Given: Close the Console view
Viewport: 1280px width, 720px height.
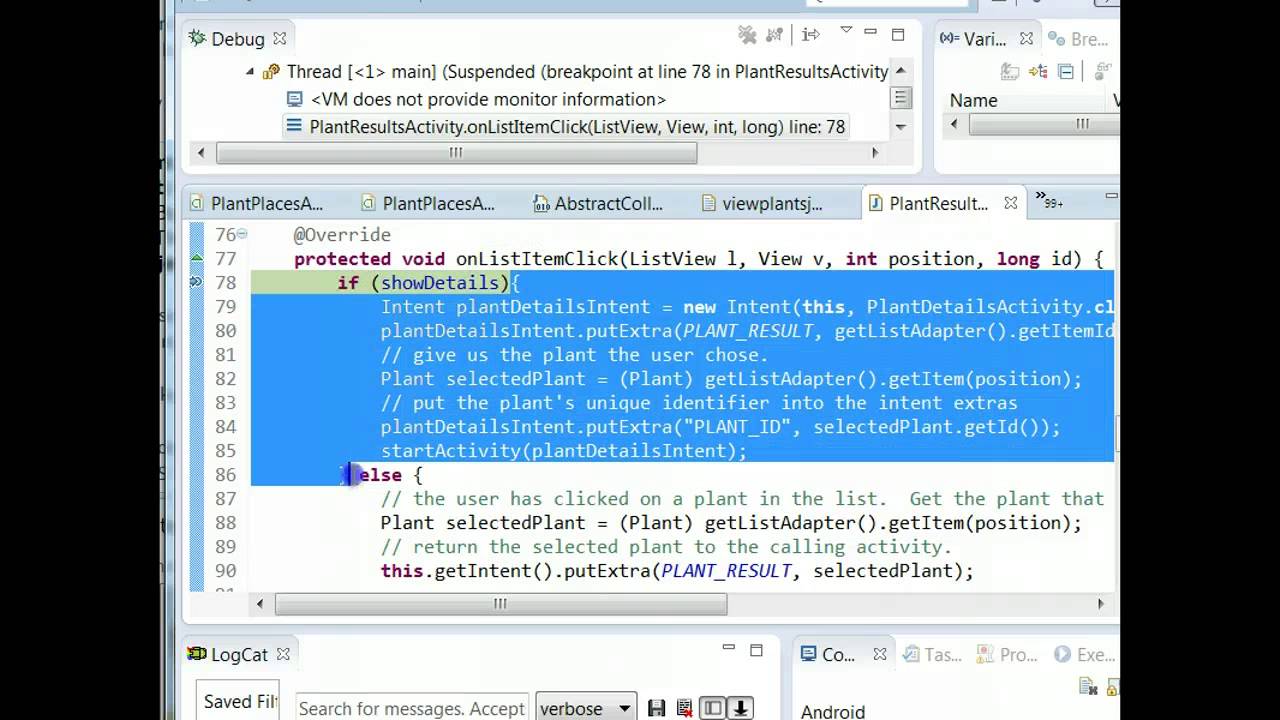Looking at the screenshot, I should click(879, 654).
